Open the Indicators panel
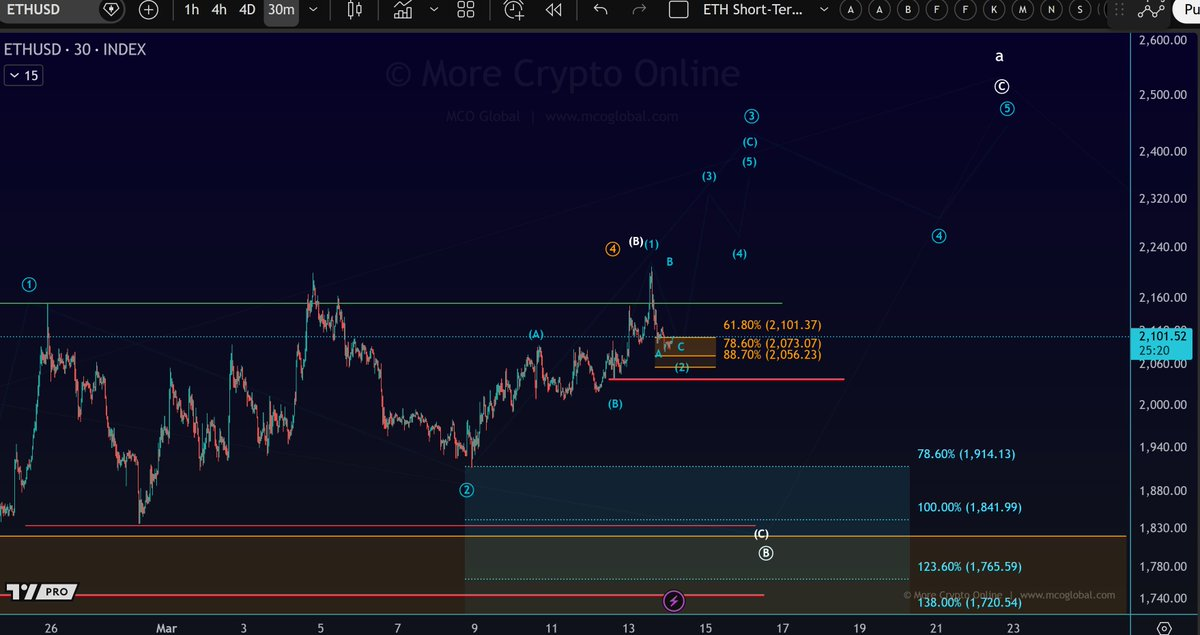 [402, 10]
